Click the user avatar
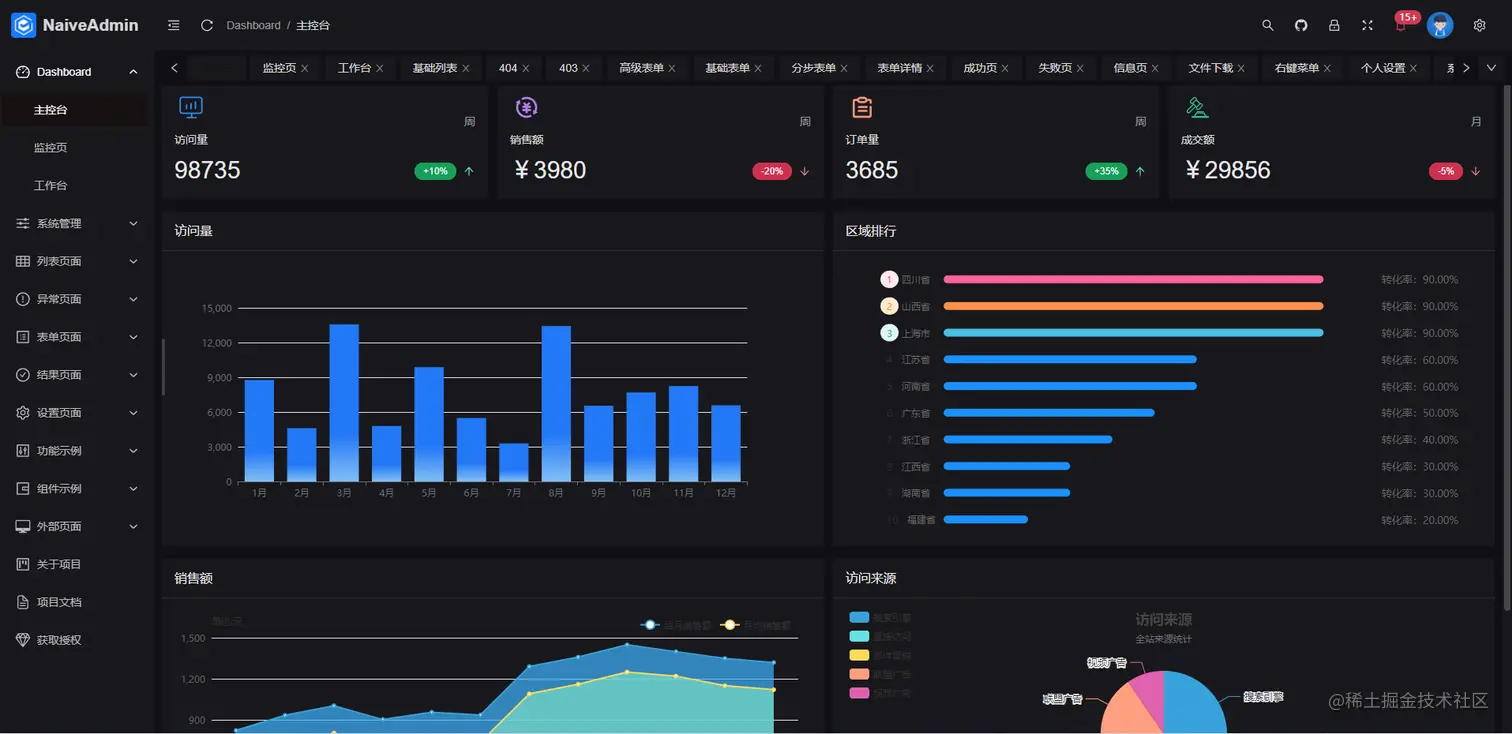Viewport: 1512px width, 734px height. pos(1440,25)
